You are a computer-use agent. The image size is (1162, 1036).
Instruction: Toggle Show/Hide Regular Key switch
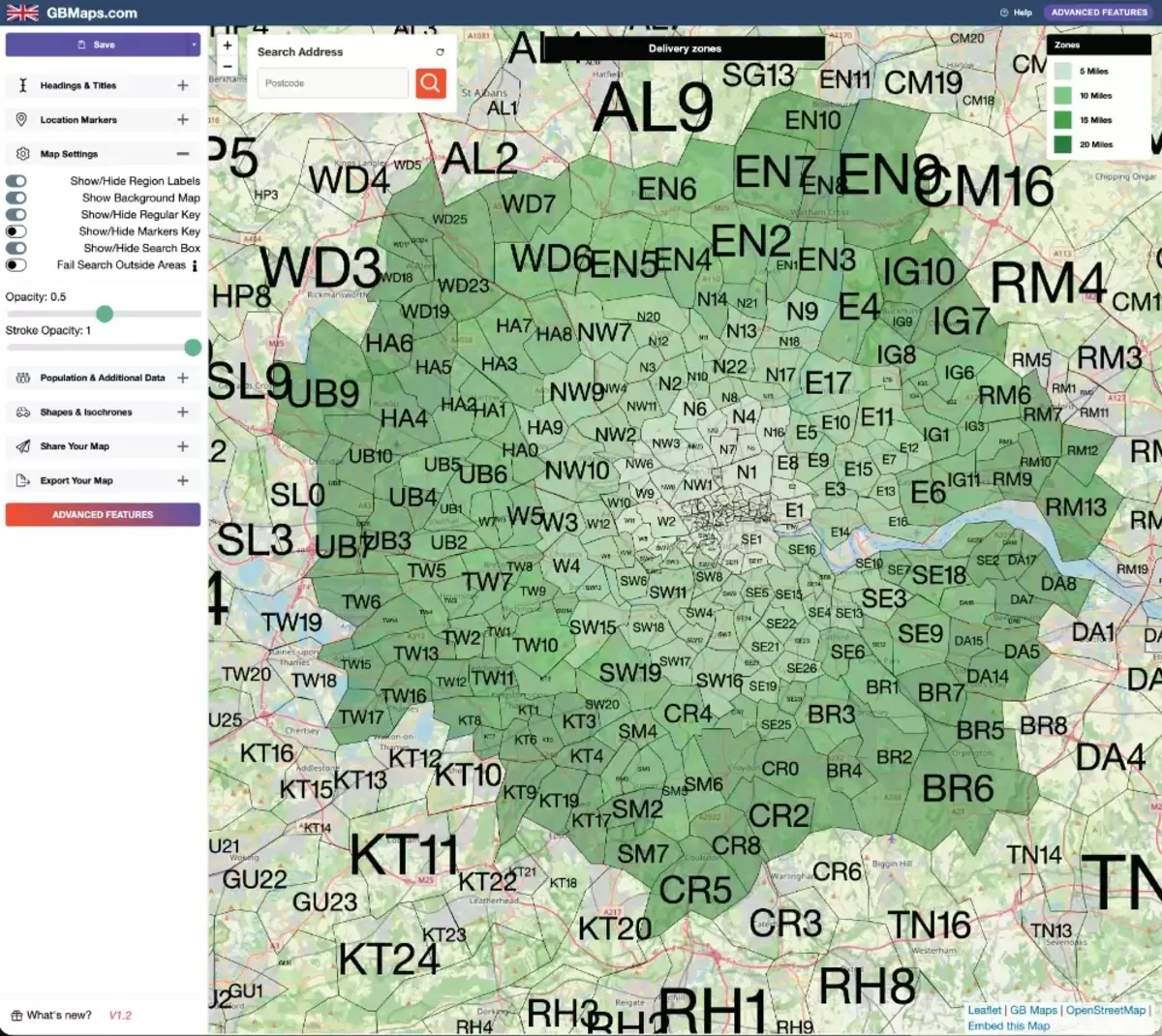(x=16, y=214)
